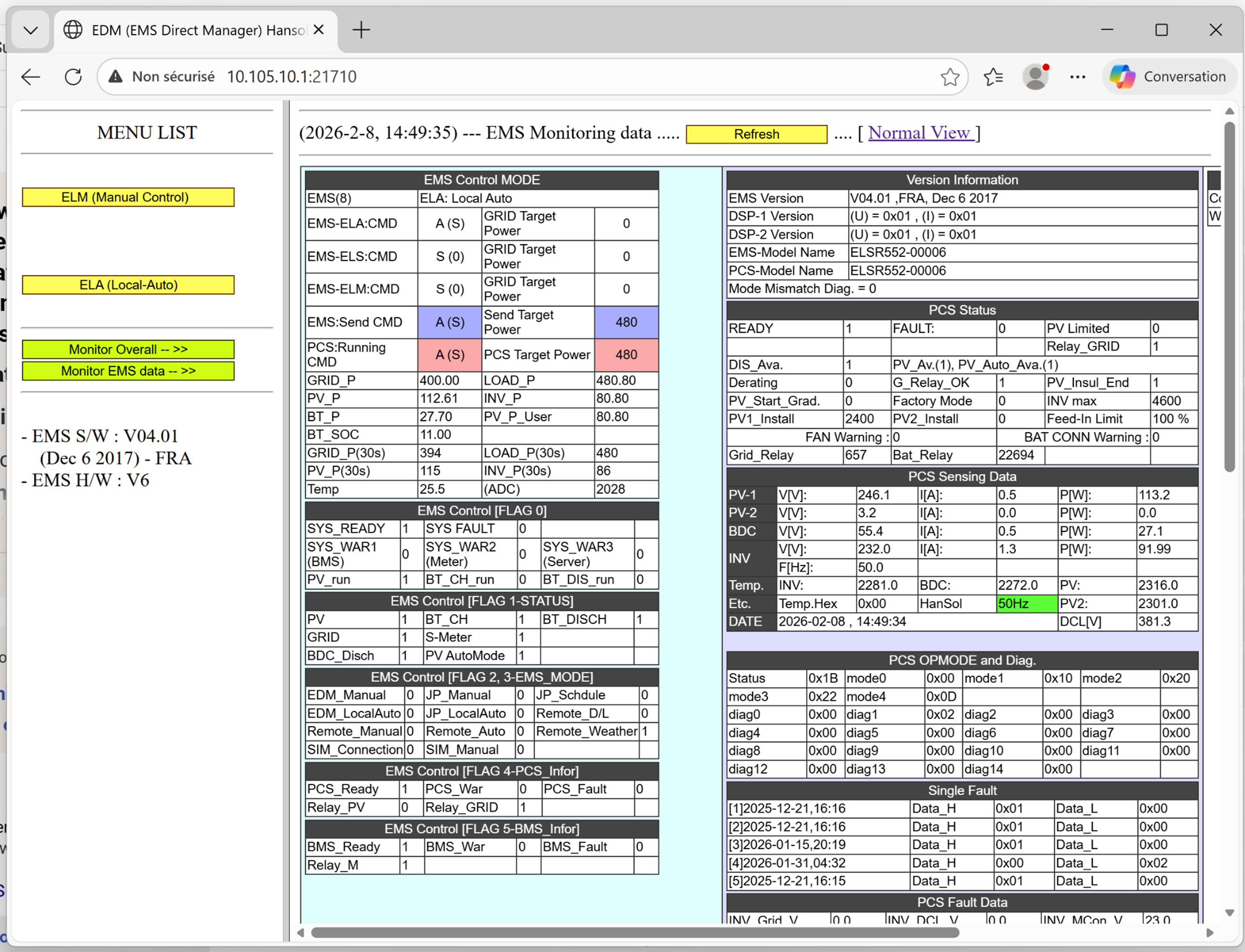Close the EDM Hansol tab

click(319, 29)
